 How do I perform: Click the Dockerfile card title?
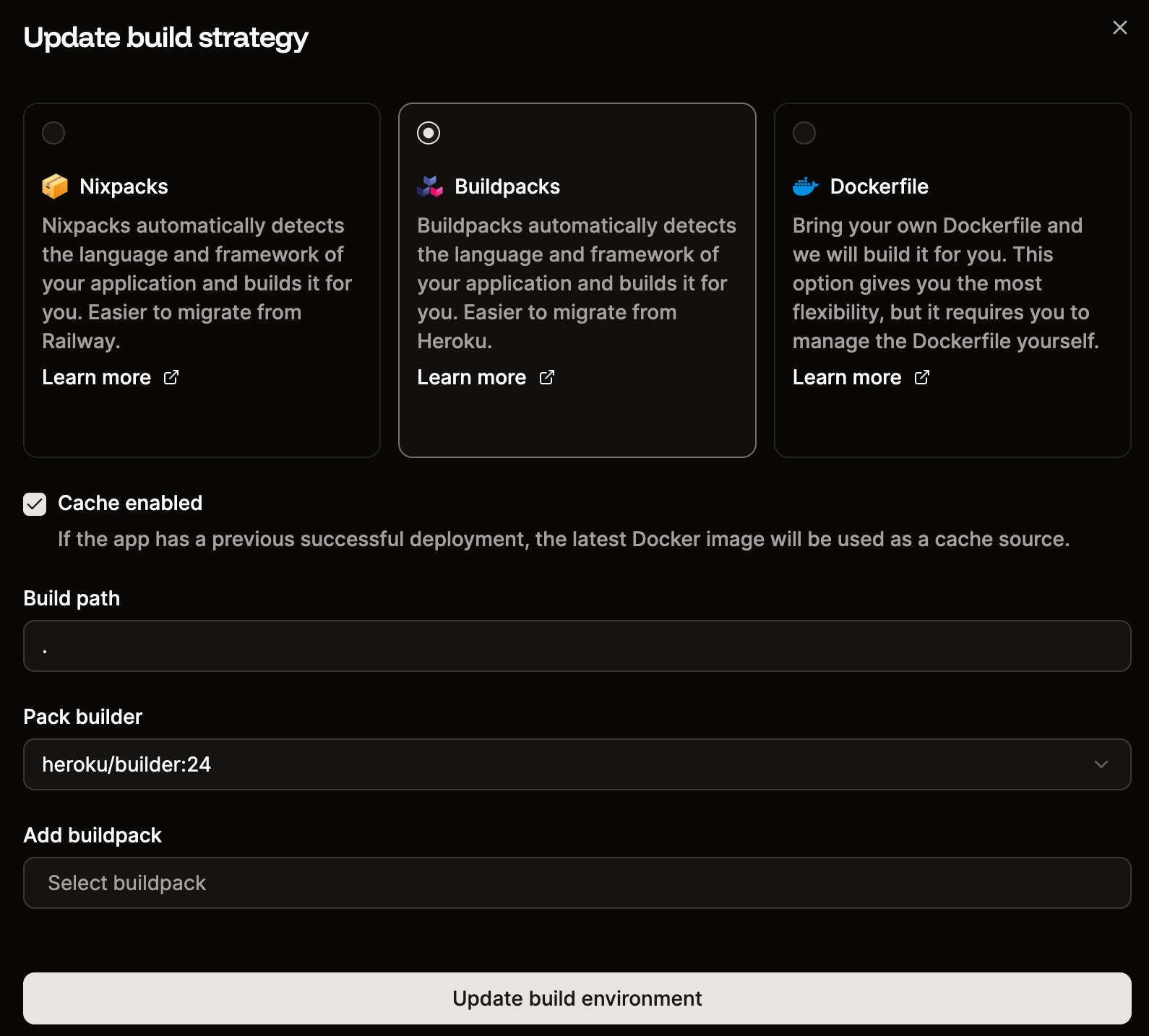pos(879,186)
